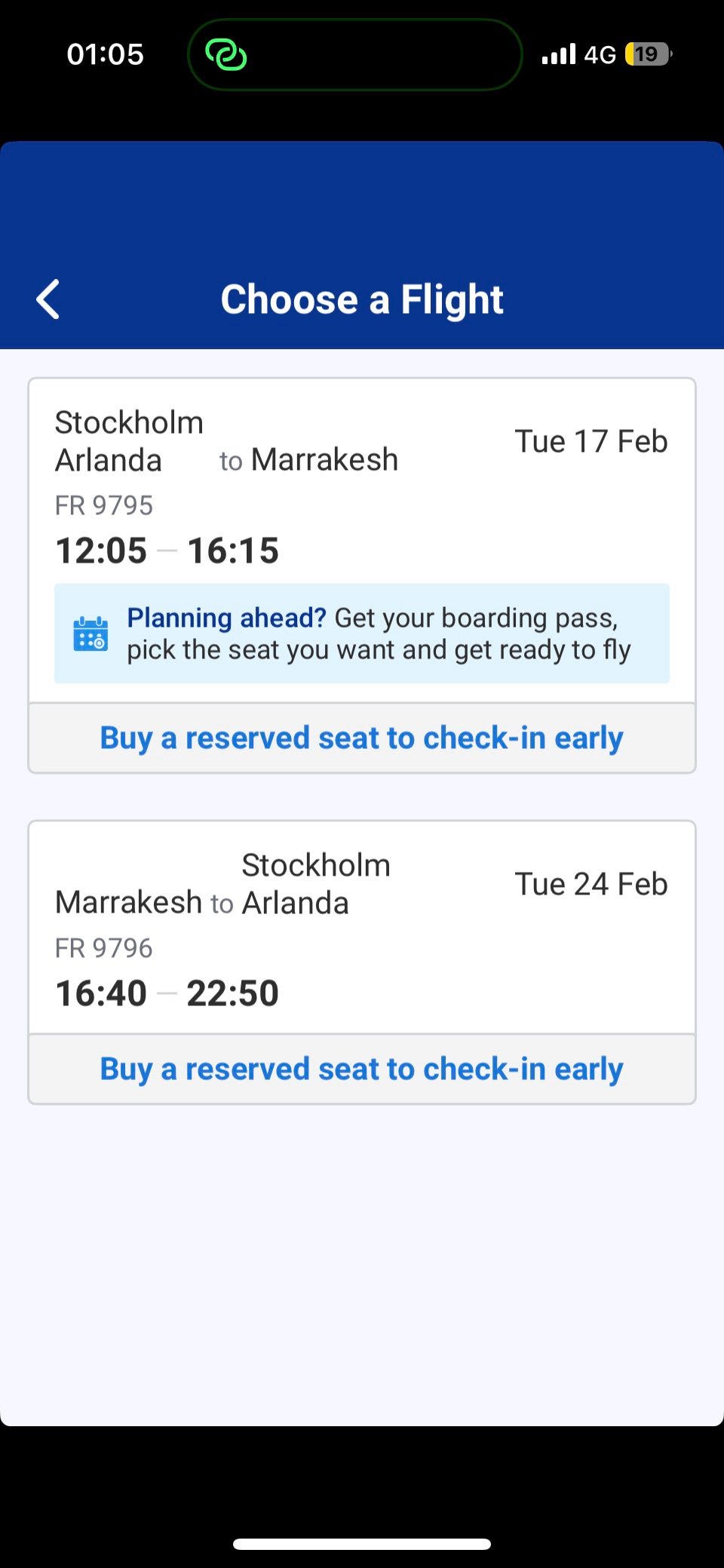
Task: Tap the calendar icon in the Planning ahead banner
Action: (90, 634)
